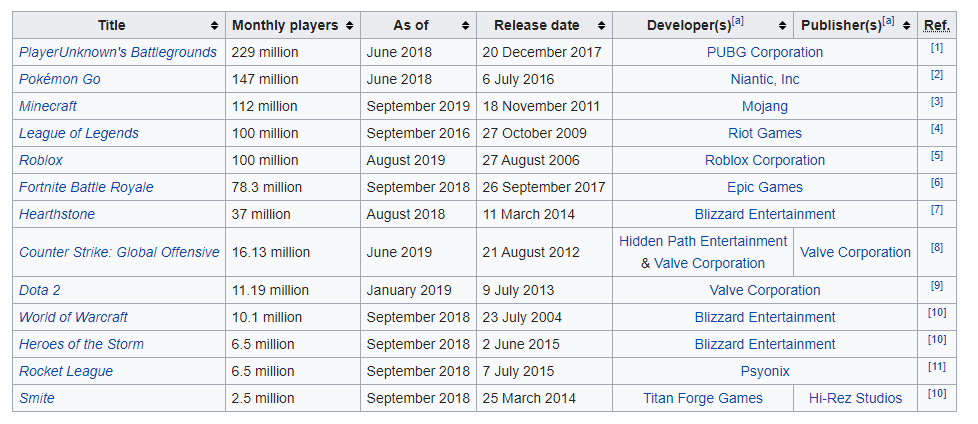Open reference [8] for Counter Strike row
This screenshot has width=978, height=424.
(937, 248)
